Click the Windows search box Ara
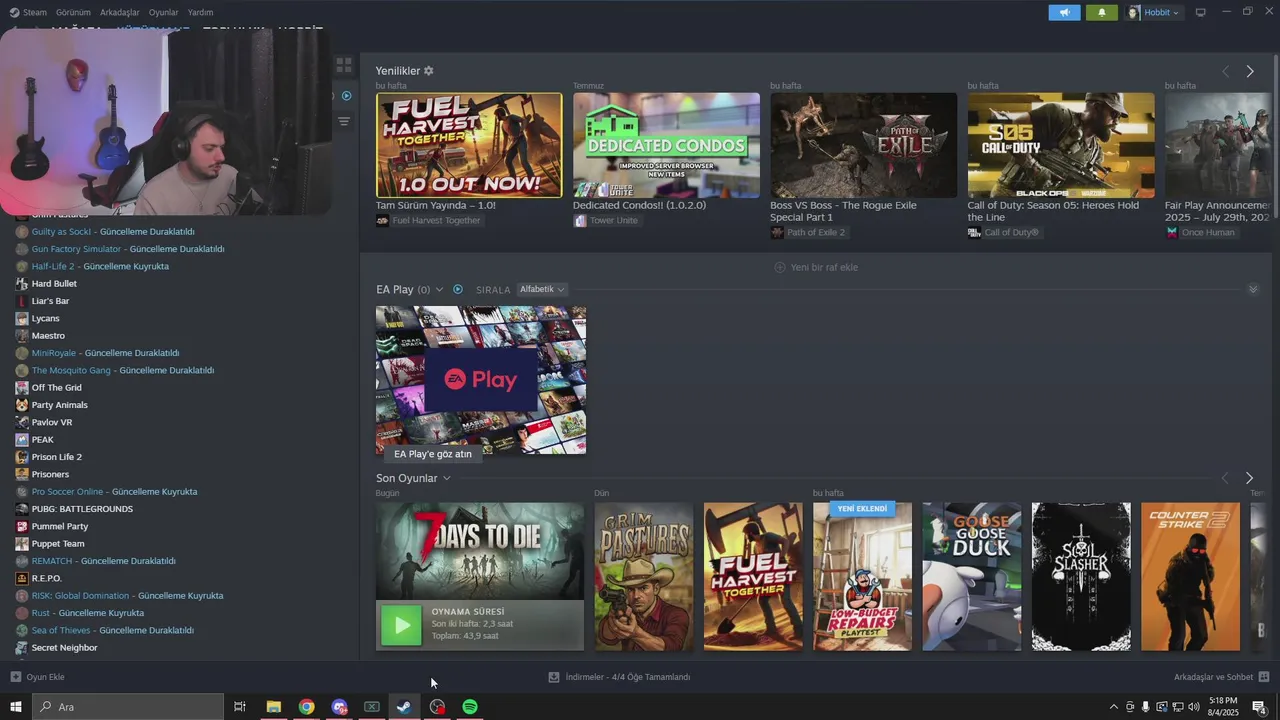This screenshot has width=1280, height=720. [x=128, y=707]
